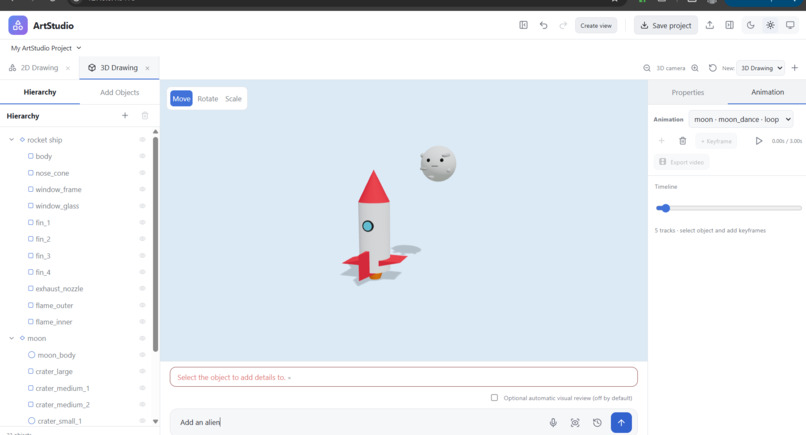The height and width of the screenshot is (435, 806).
Task: Open the New 3D Drawing dropdown
Action: [x=761, y=68]
